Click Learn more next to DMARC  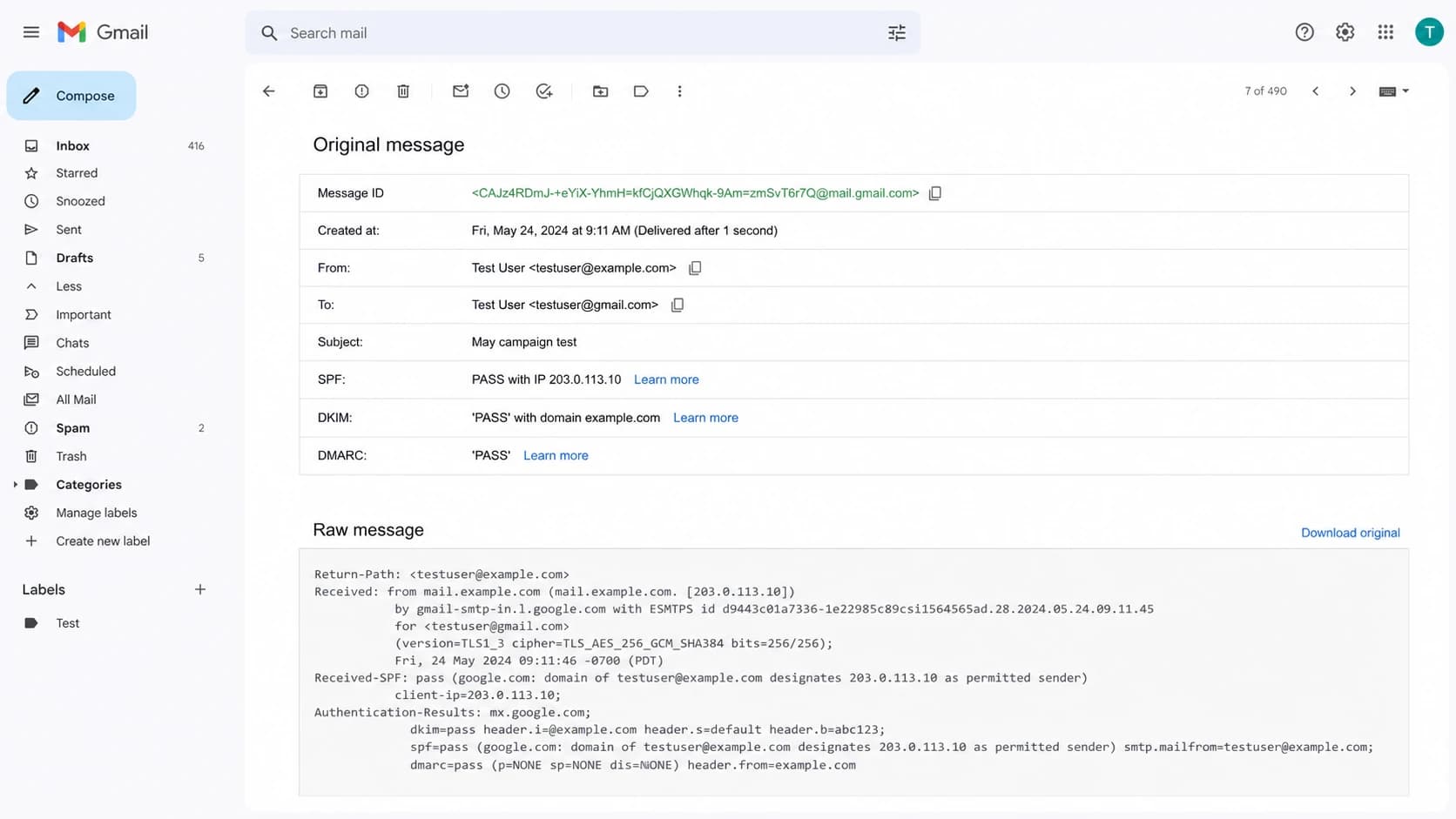point(556,455)
